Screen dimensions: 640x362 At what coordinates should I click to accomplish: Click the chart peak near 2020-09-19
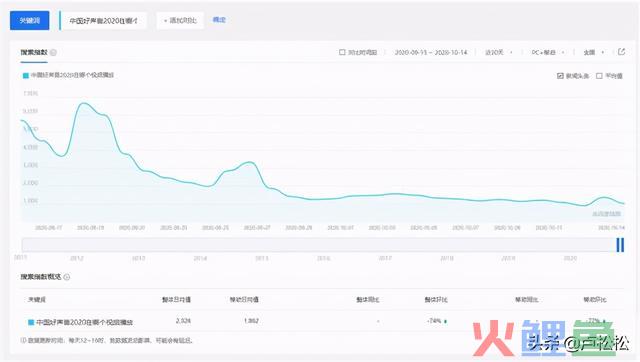pyautogui.click(x=84, y=104)
